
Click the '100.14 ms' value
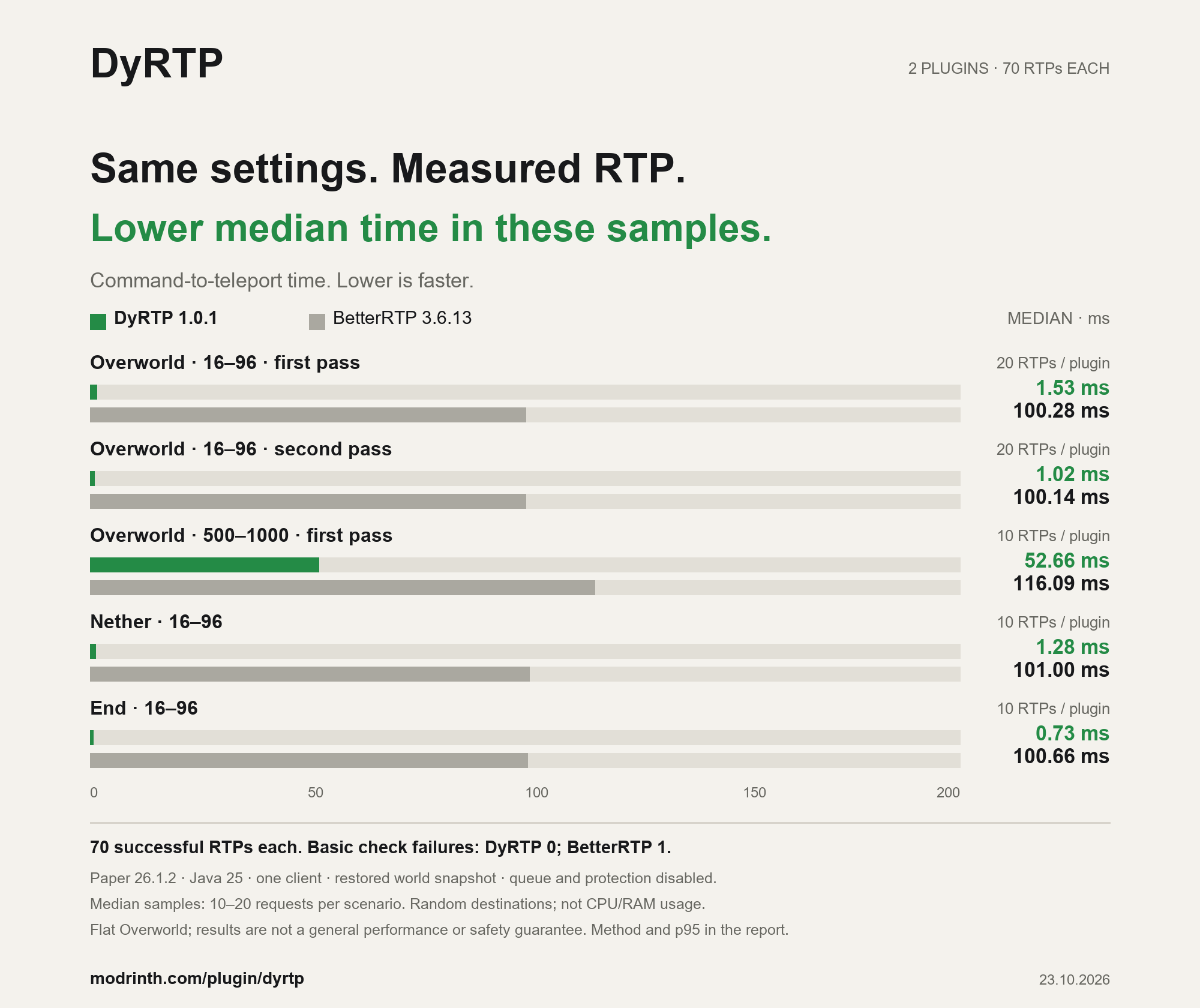pyautogui.click(x=1061, y=497)
